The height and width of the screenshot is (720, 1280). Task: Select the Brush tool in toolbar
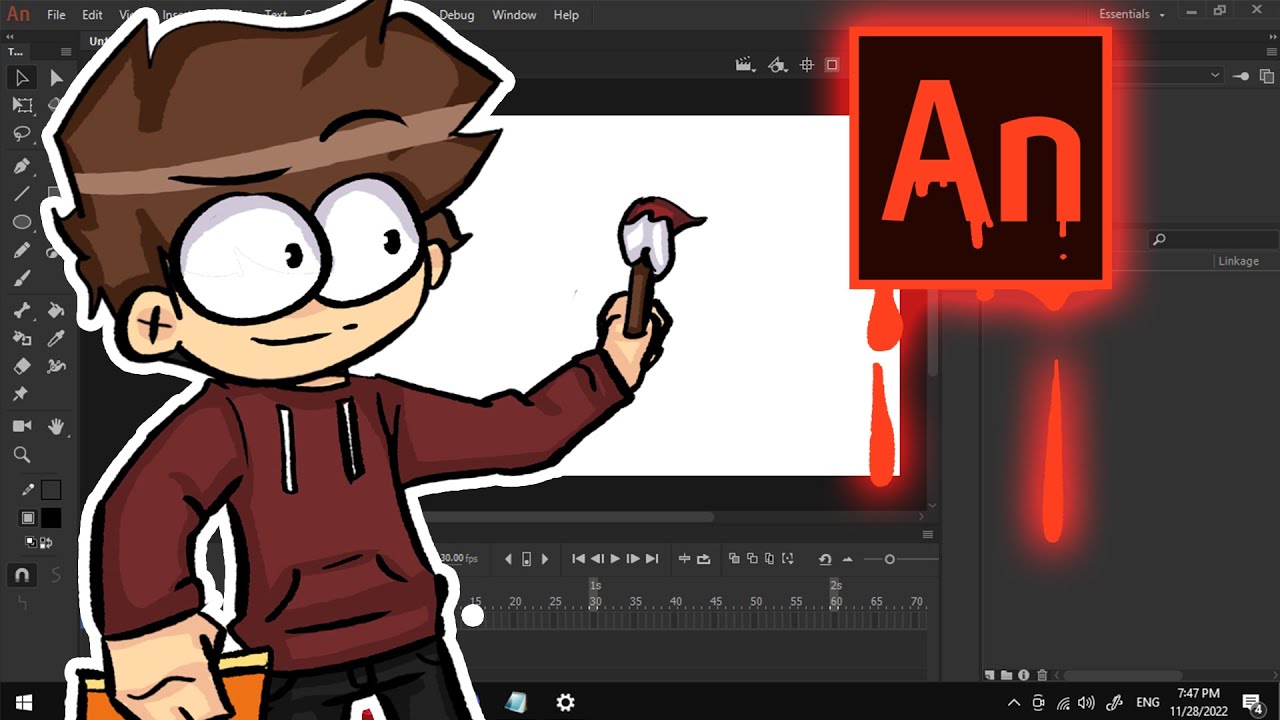(22, 278)
